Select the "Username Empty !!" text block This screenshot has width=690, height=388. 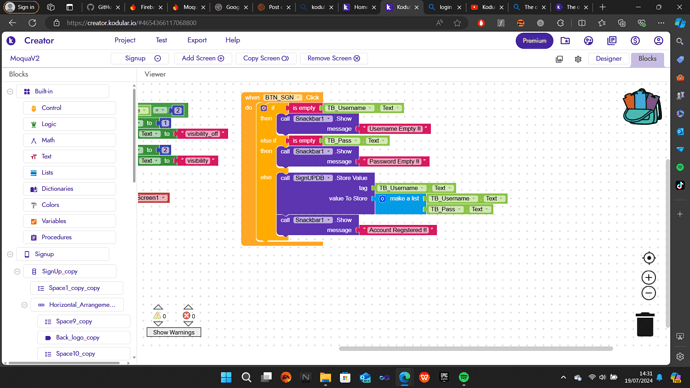395,129
